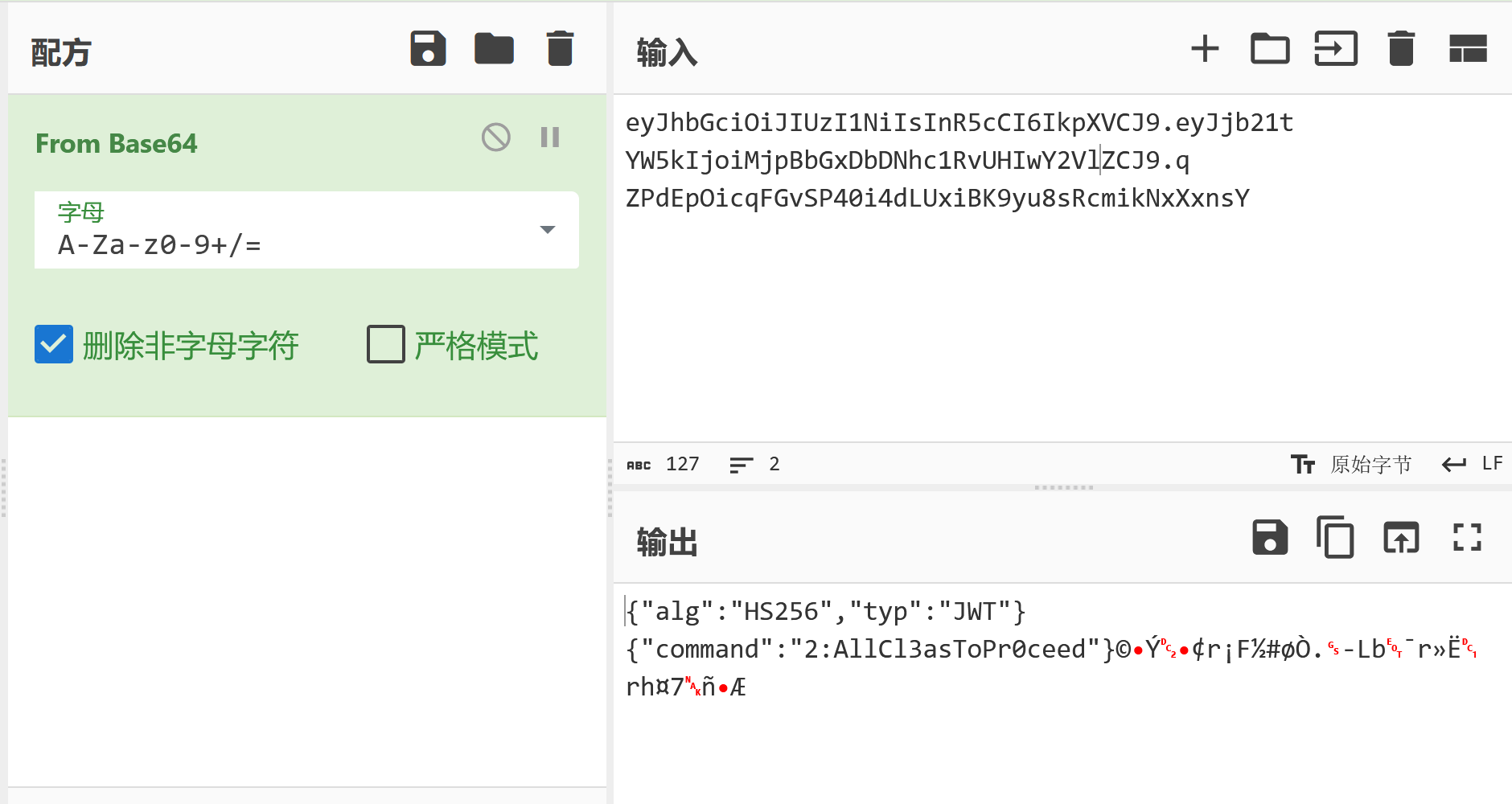Set breakpoint on From Base64 with the pause icon
The height and width of the screenshot is (804, 1512).
point(550,137)
